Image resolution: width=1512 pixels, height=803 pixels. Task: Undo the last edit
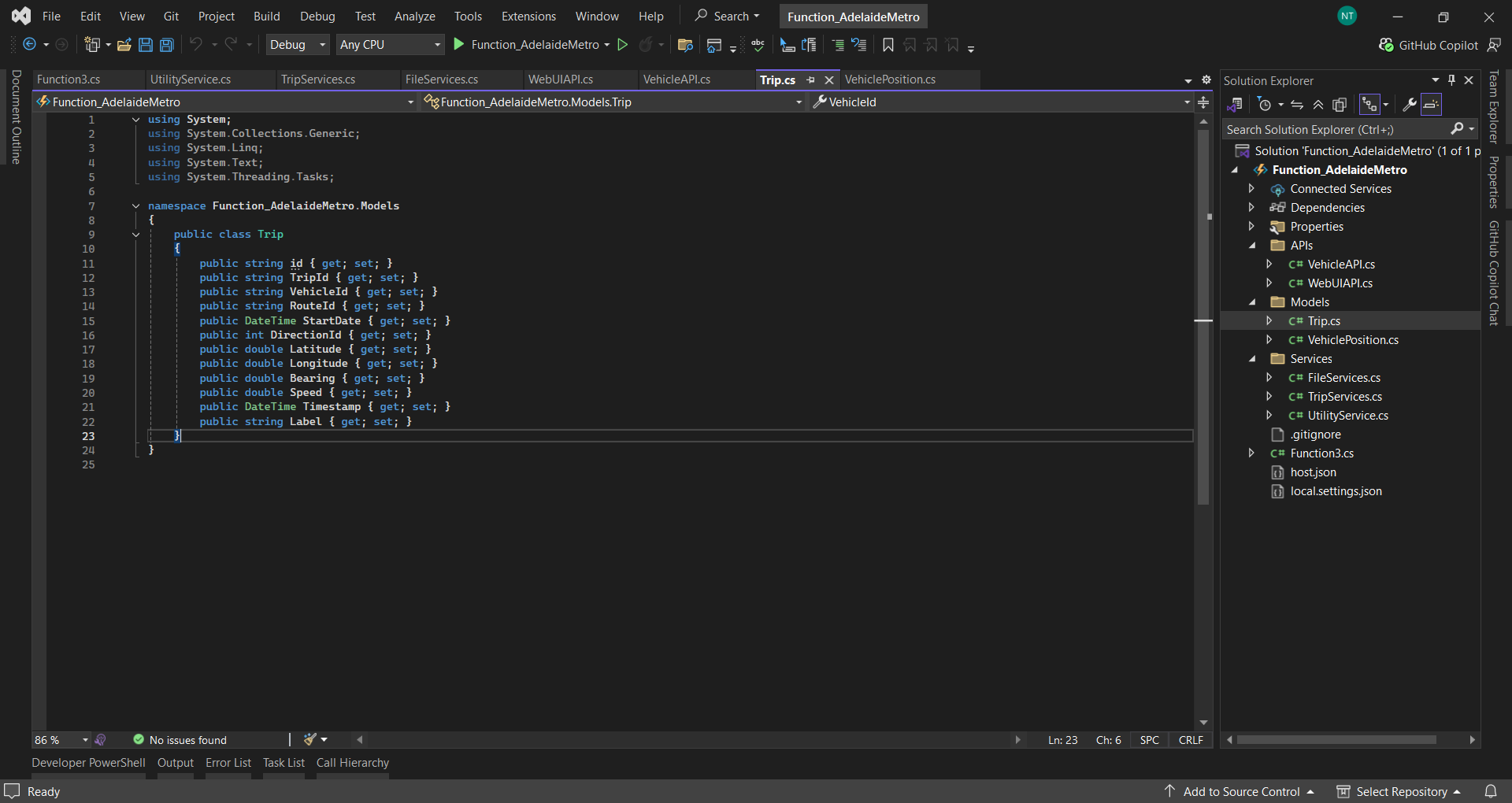tap(197, 45)
